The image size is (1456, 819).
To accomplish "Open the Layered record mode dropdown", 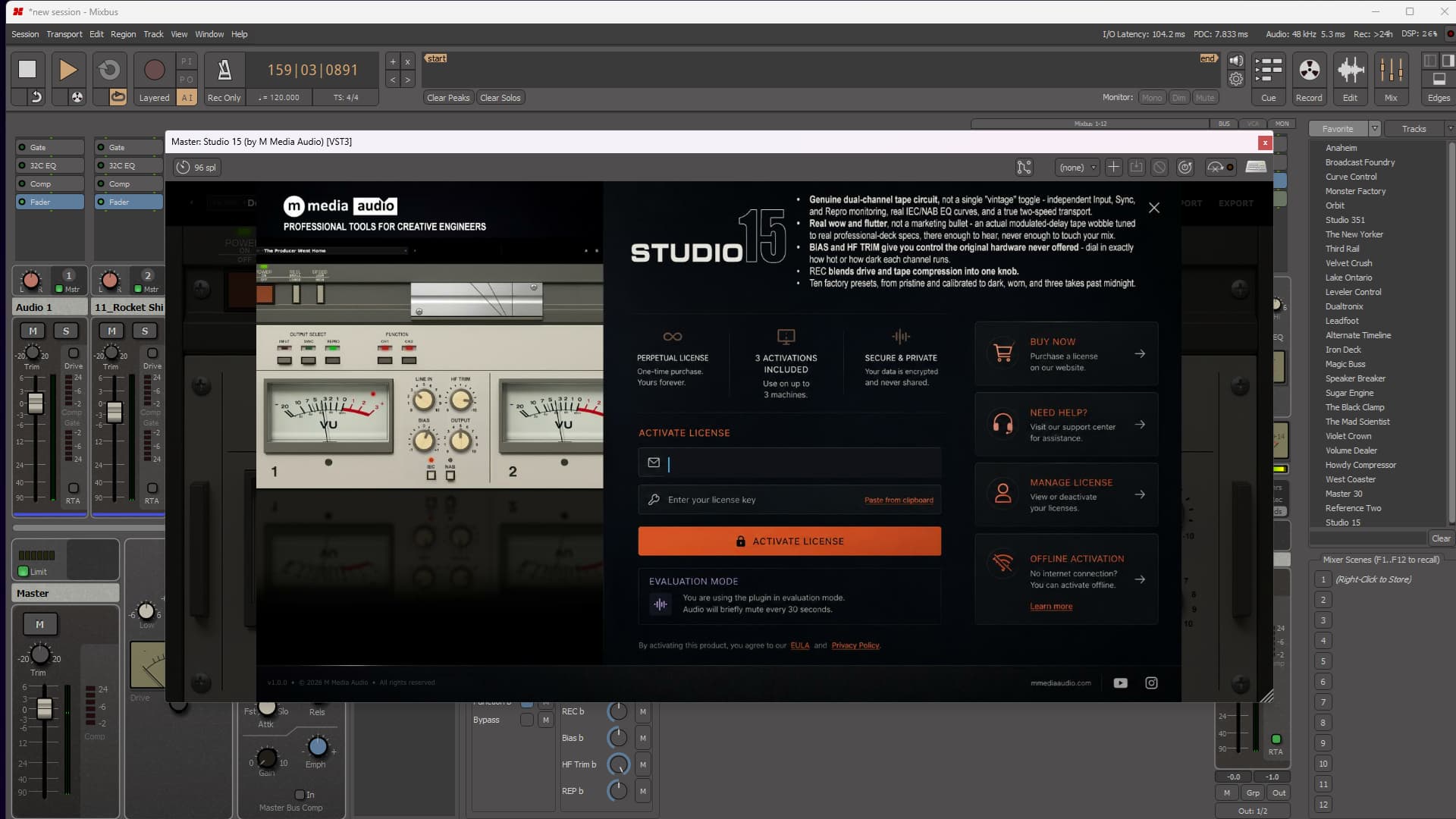I will tap(154, 98).
